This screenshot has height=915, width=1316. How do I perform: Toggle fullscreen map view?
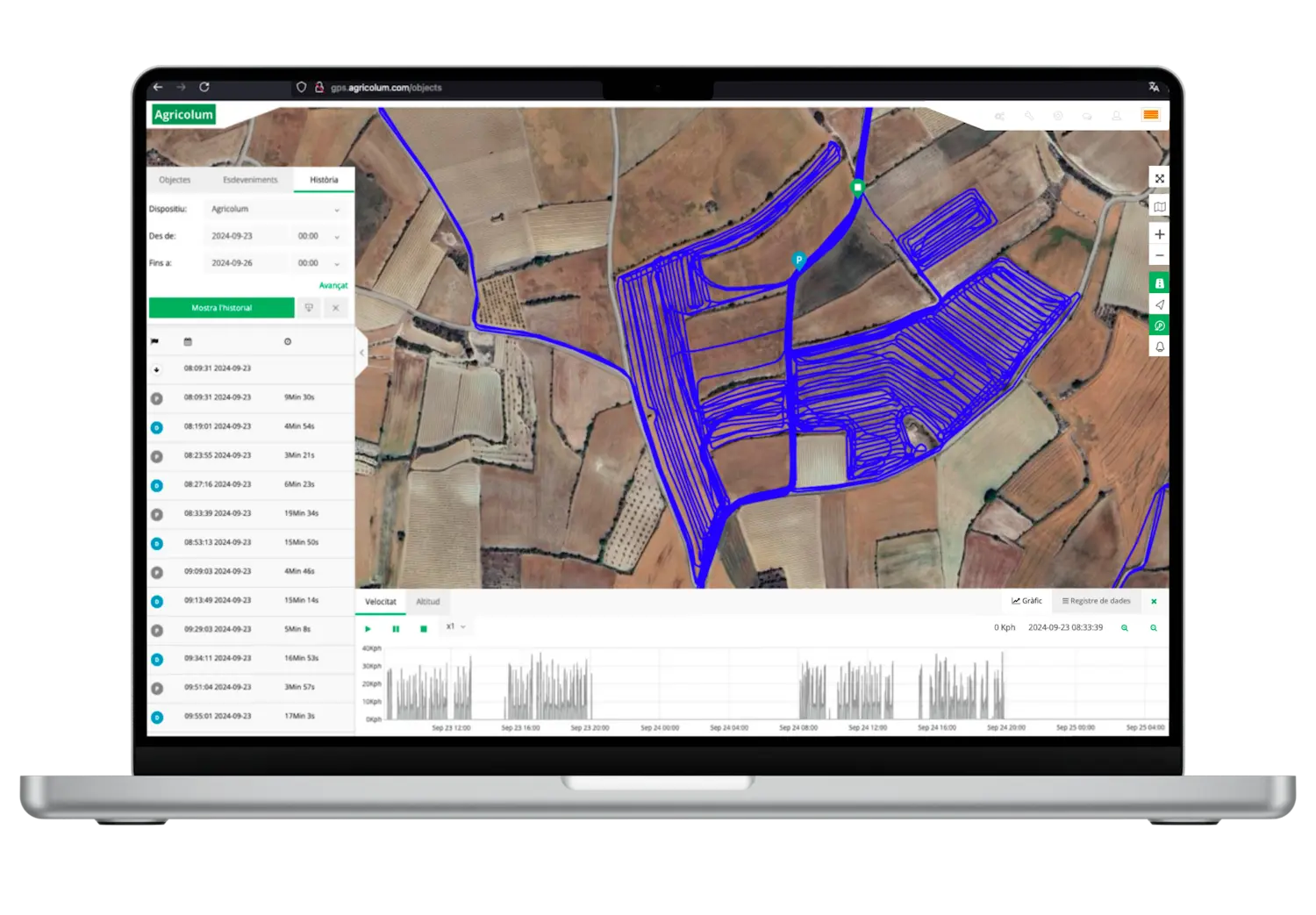click(1159, 179)
